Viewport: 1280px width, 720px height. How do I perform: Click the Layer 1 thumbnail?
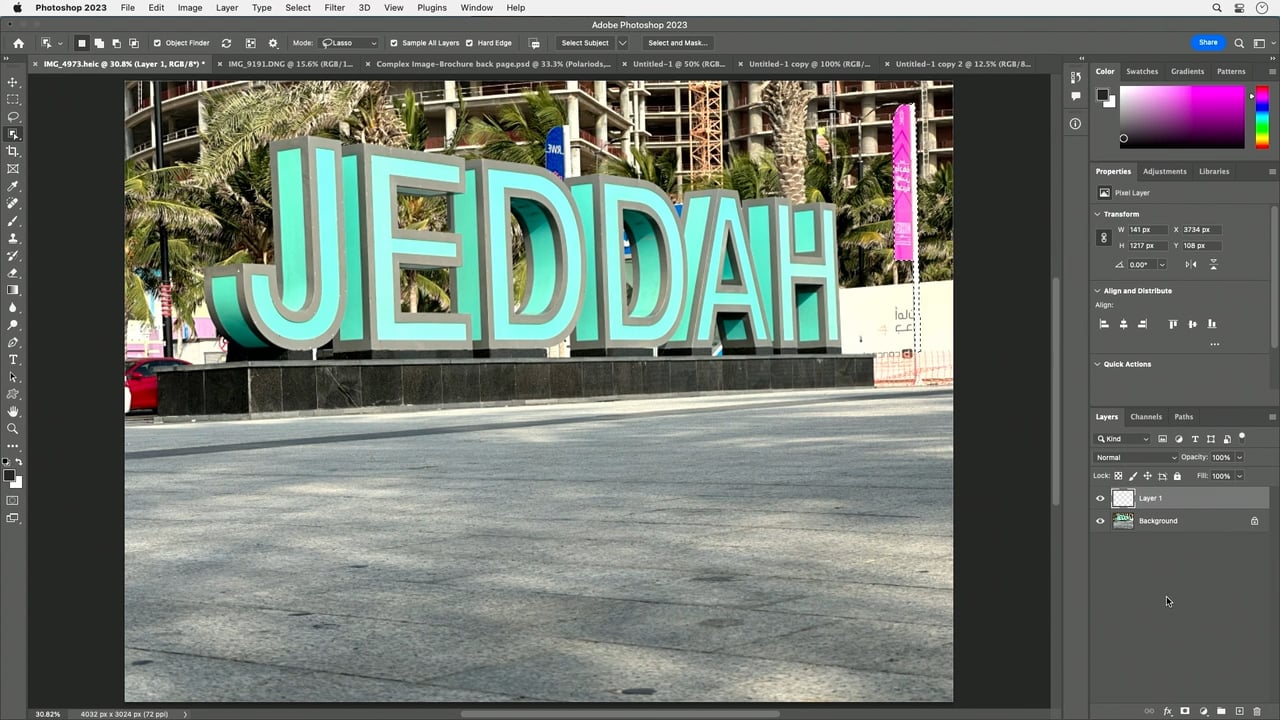[x=1123, y=498]
